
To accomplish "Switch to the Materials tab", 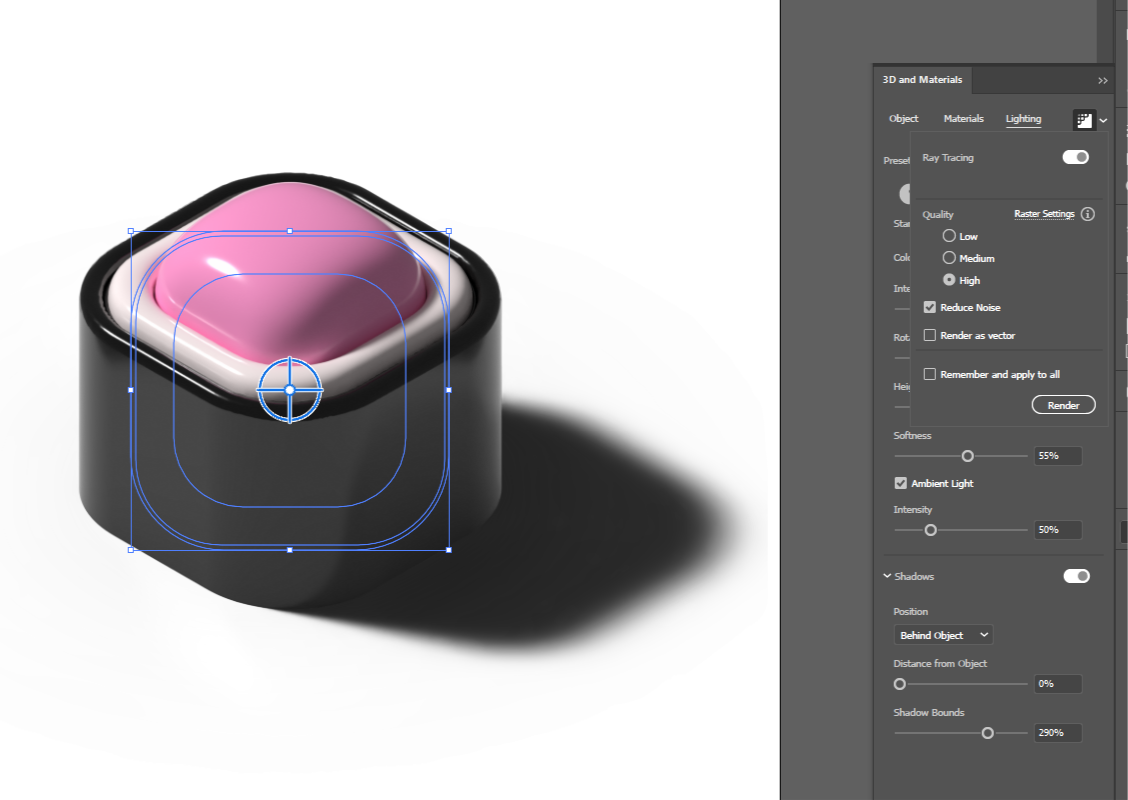I will pyautogui.click(x=963, y=119).
